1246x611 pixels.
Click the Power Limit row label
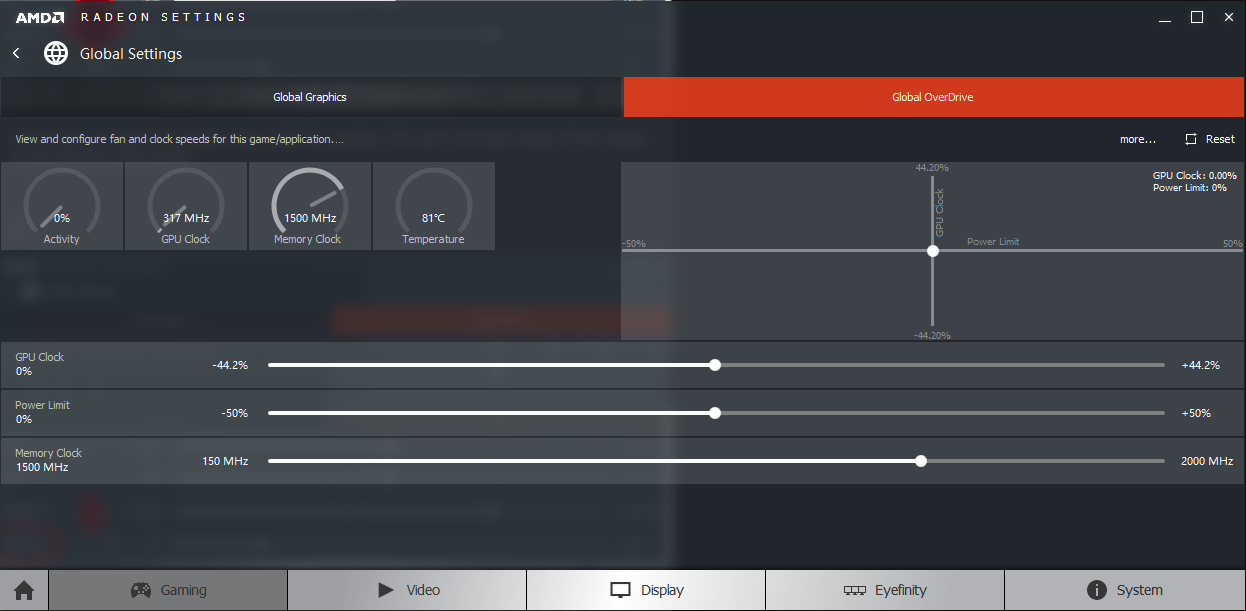(42, 405)
